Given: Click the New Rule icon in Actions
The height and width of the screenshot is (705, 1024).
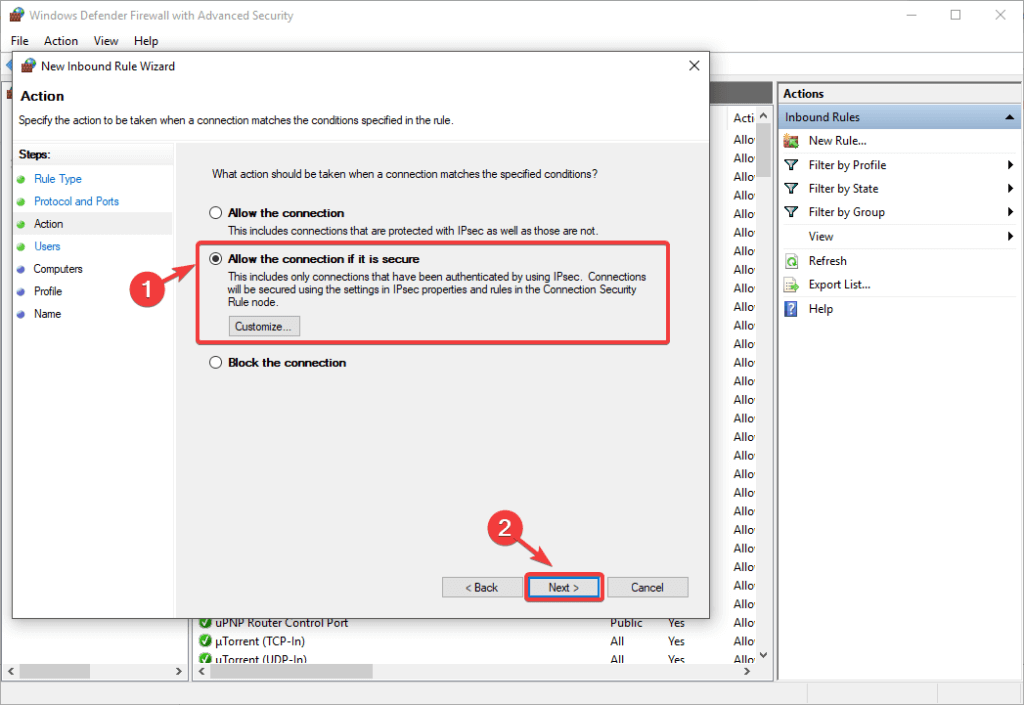Looking at the screenshot, I should 791,141.
